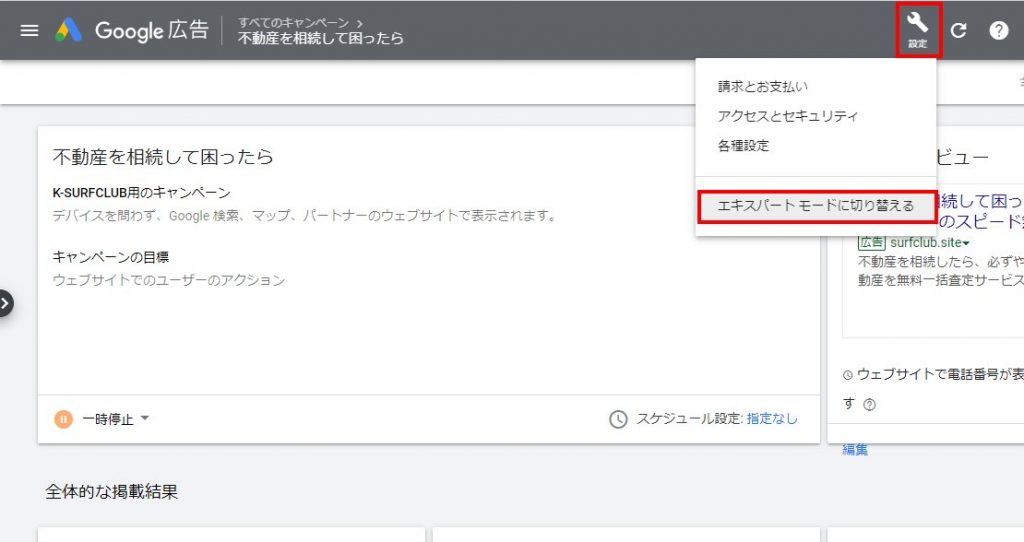Click the refresh icon in header
The height and width of the screenshot is (542, 1024).
click(958, 30)
